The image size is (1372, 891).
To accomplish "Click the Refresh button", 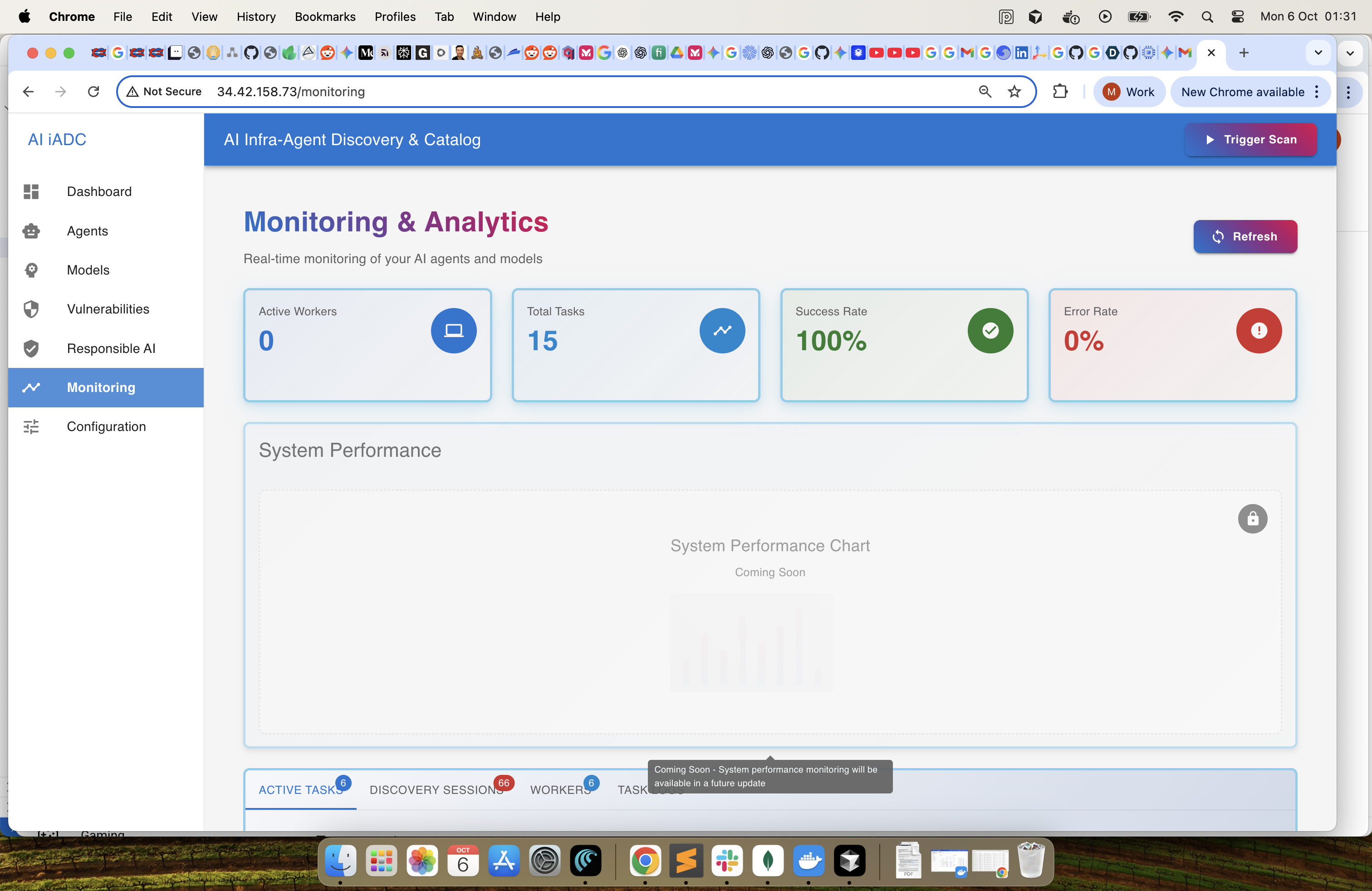I will pyautogui.click(x=1245, y=236).
